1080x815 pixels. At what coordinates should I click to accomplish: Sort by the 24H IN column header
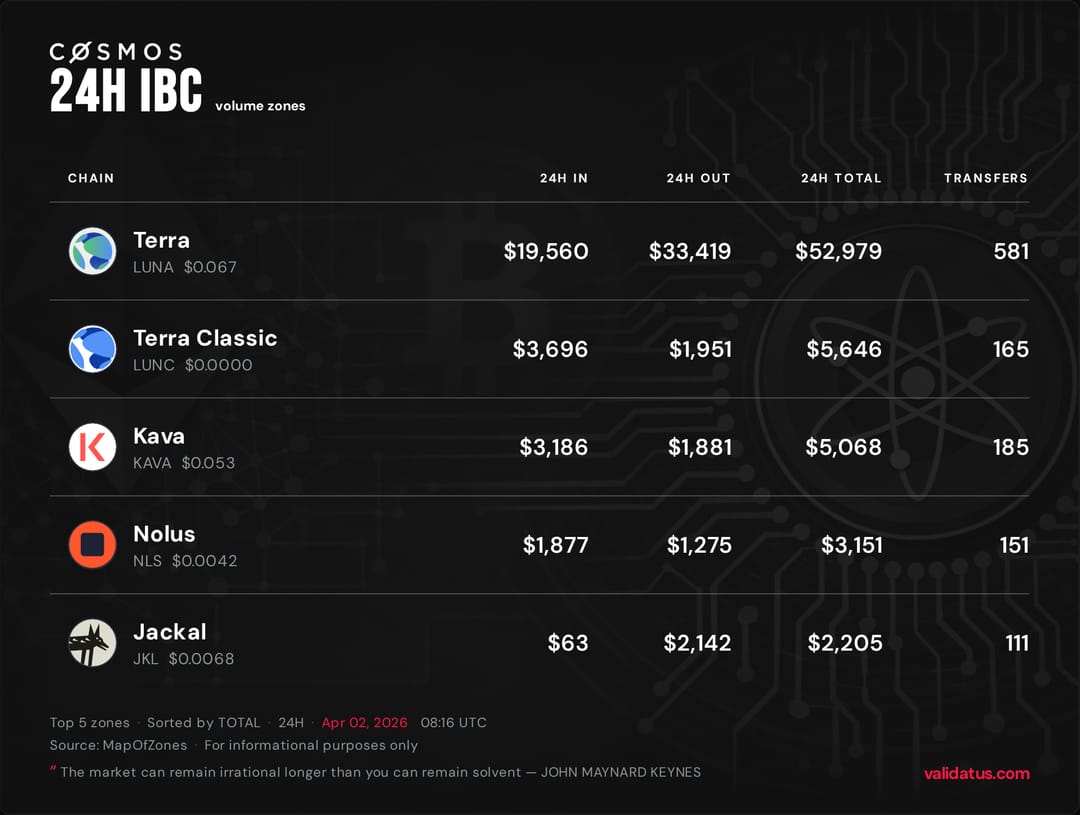(x=564, y=178)
